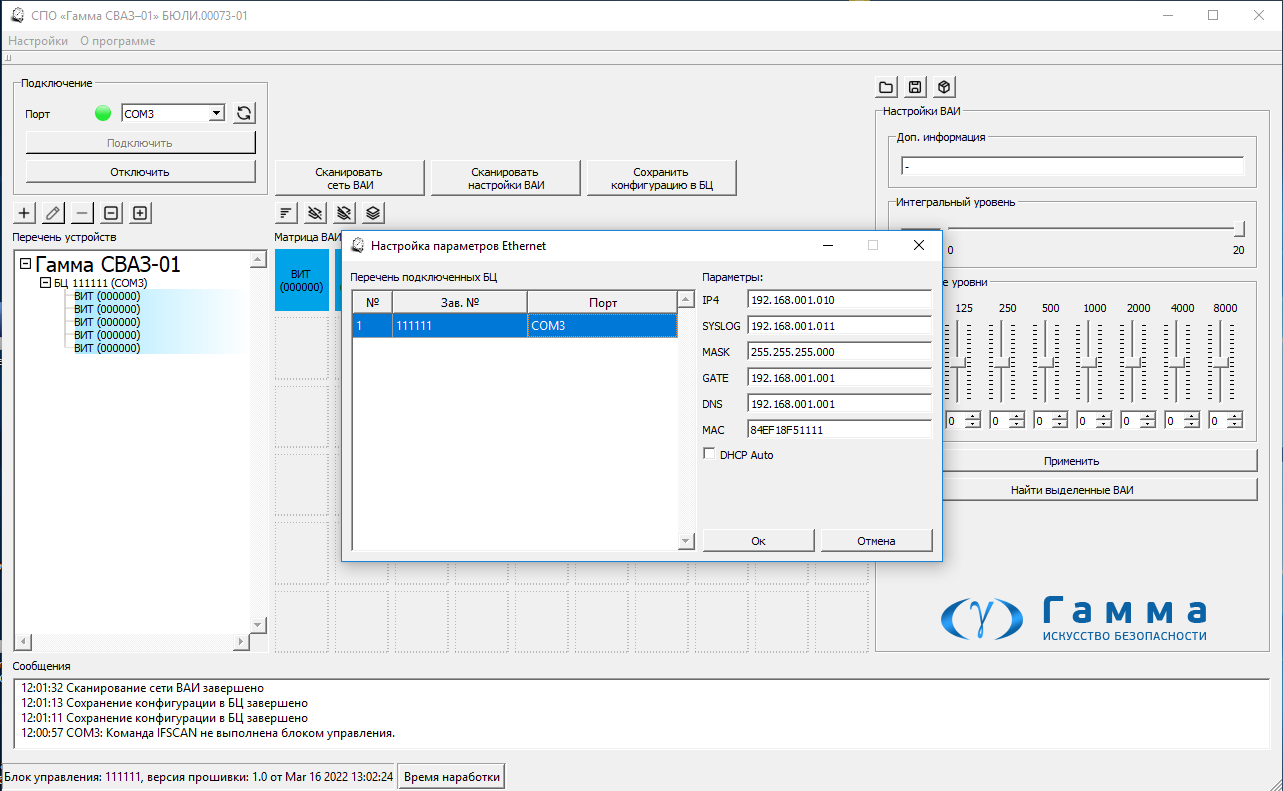
Task: Click the GATE address field
Action: tap(839, 378)
